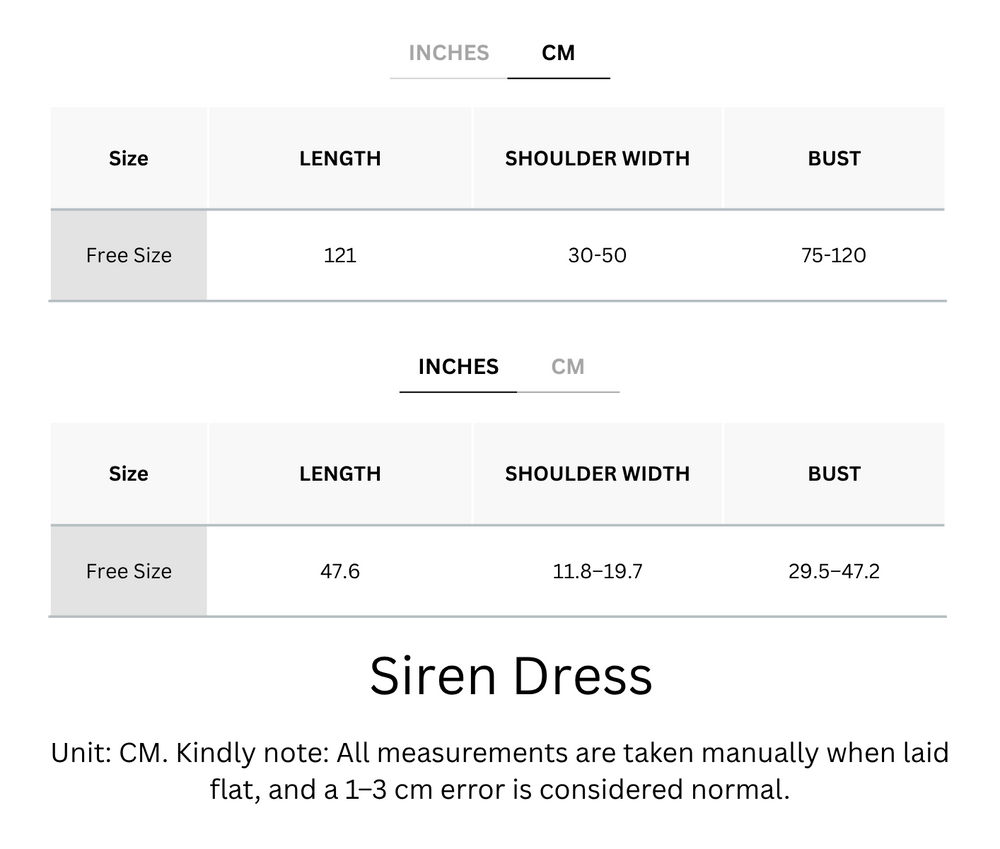Select the LENGTH header of the CM table

pyautogui.click(x=340, y=158)
